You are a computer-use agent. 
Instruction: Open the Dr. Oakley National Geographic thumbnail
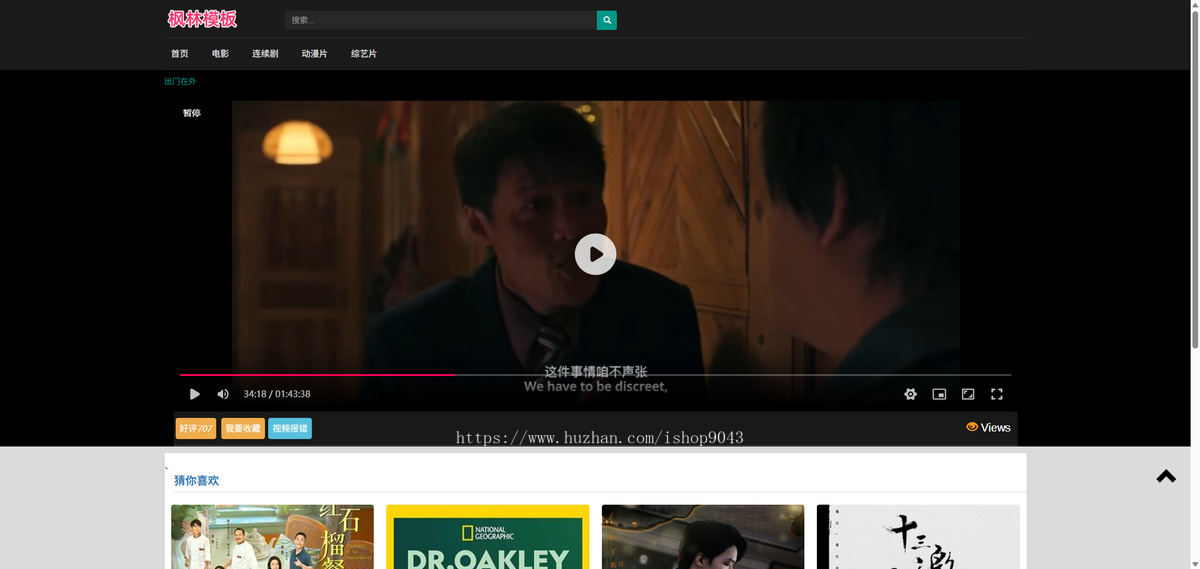tap(488, 537)
